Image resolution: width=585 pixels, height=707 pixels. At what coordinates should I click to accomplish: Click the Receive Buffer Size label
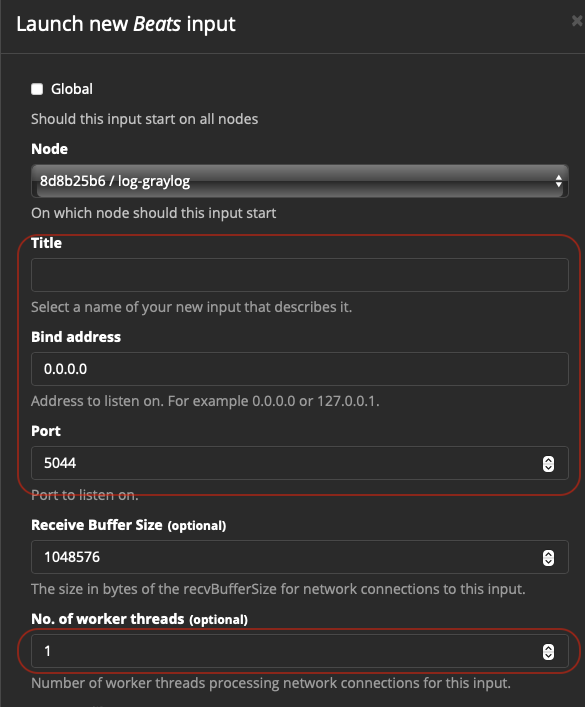click(x=97, y=525)
